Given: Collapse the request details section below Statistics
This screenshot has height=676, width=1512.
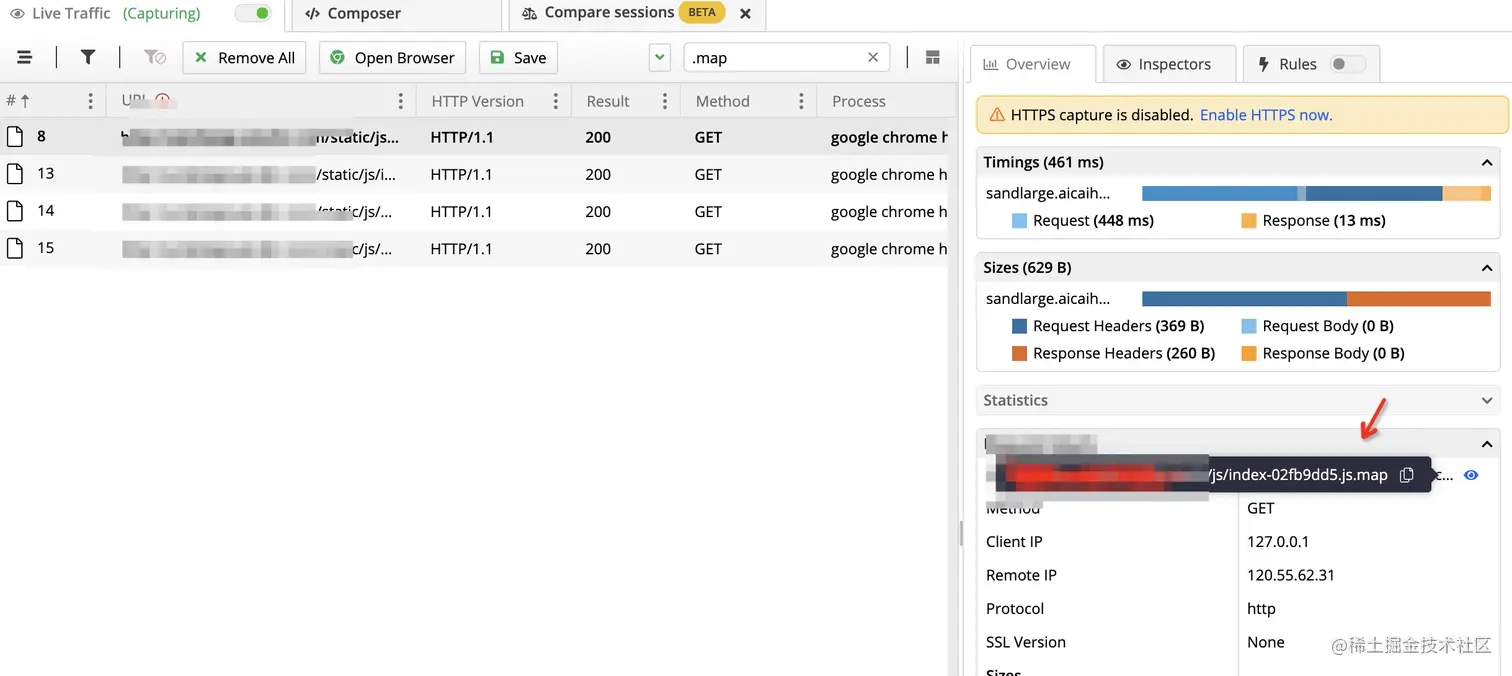Looking at the screenshot, I should (x=1487, y=444).
